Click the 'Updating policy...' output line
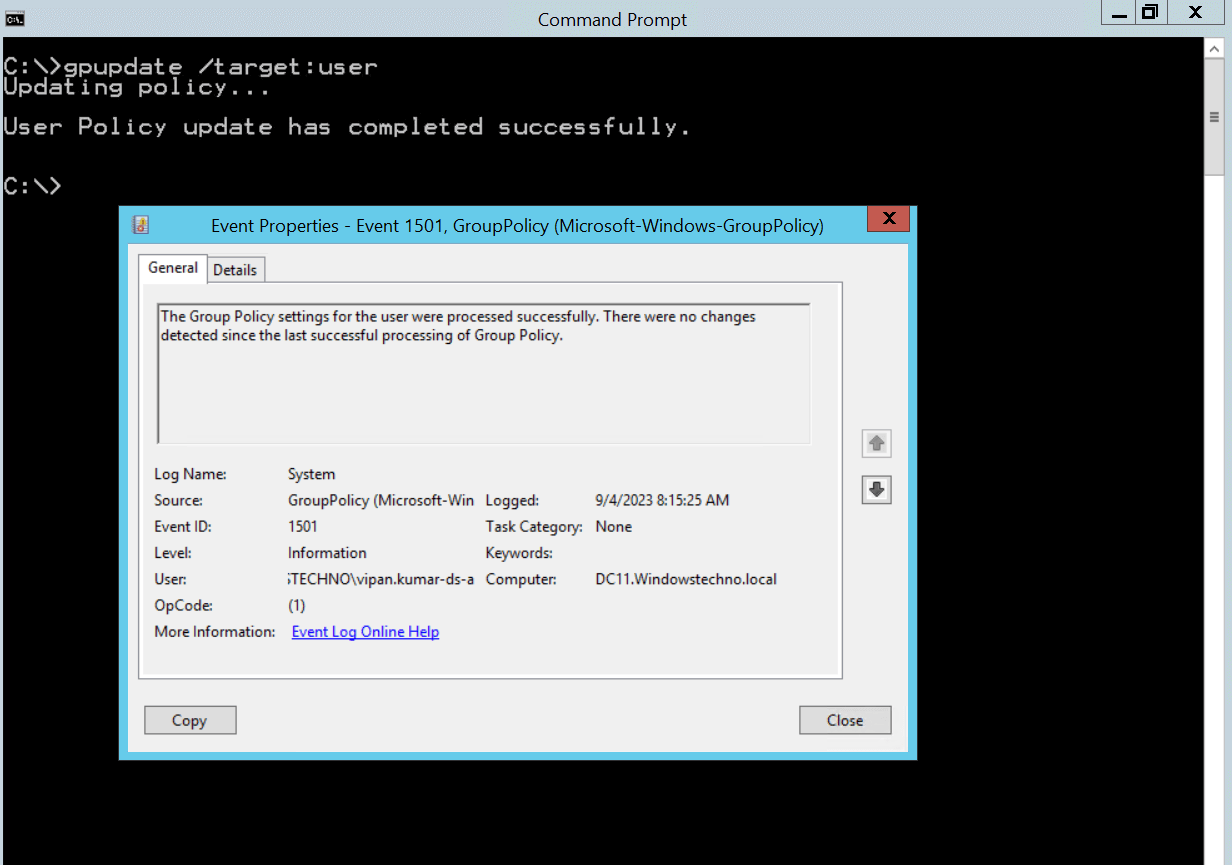This screenshot has width=1232, height=865. pyautogui.click(x=137, y=88)
